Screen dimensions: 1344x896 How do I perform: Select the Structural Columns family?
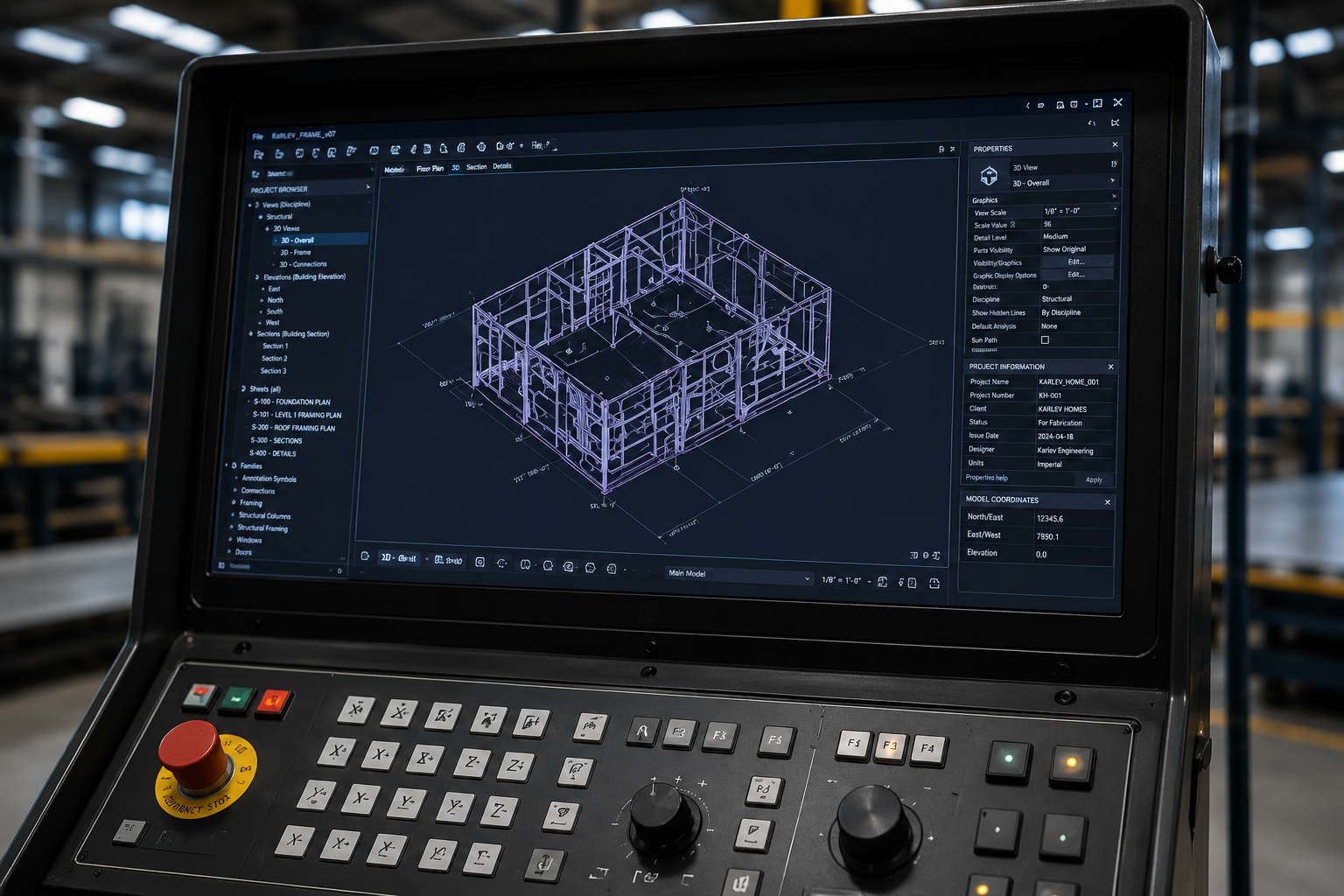coord(264,515)
